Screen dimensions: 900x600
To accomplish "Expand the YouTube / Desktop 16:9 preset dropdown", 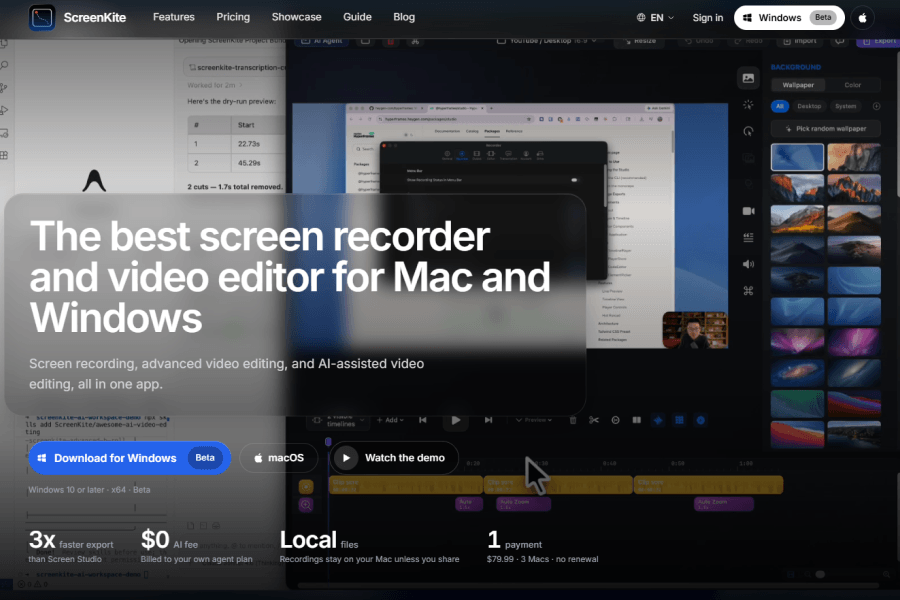I will pos(547,41).
